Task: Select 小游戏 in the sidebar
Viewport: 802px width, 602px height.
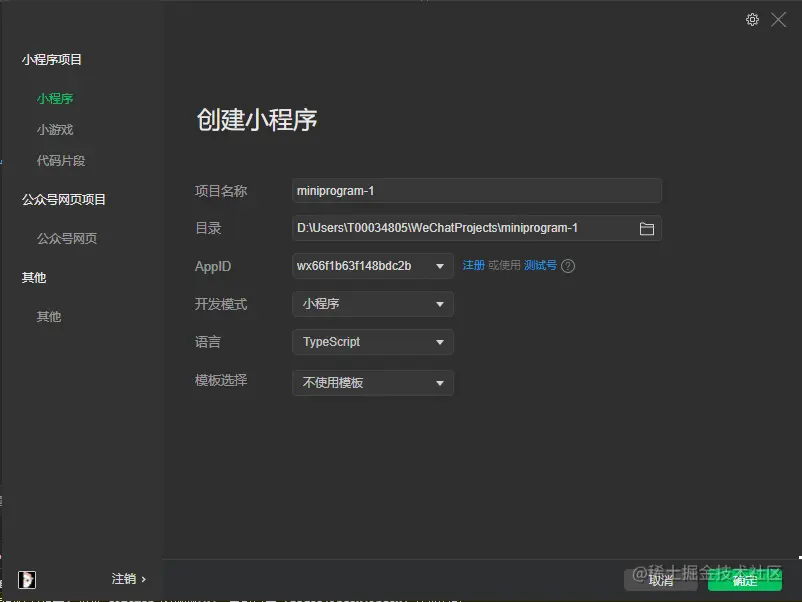Action: tap(55, 129)
